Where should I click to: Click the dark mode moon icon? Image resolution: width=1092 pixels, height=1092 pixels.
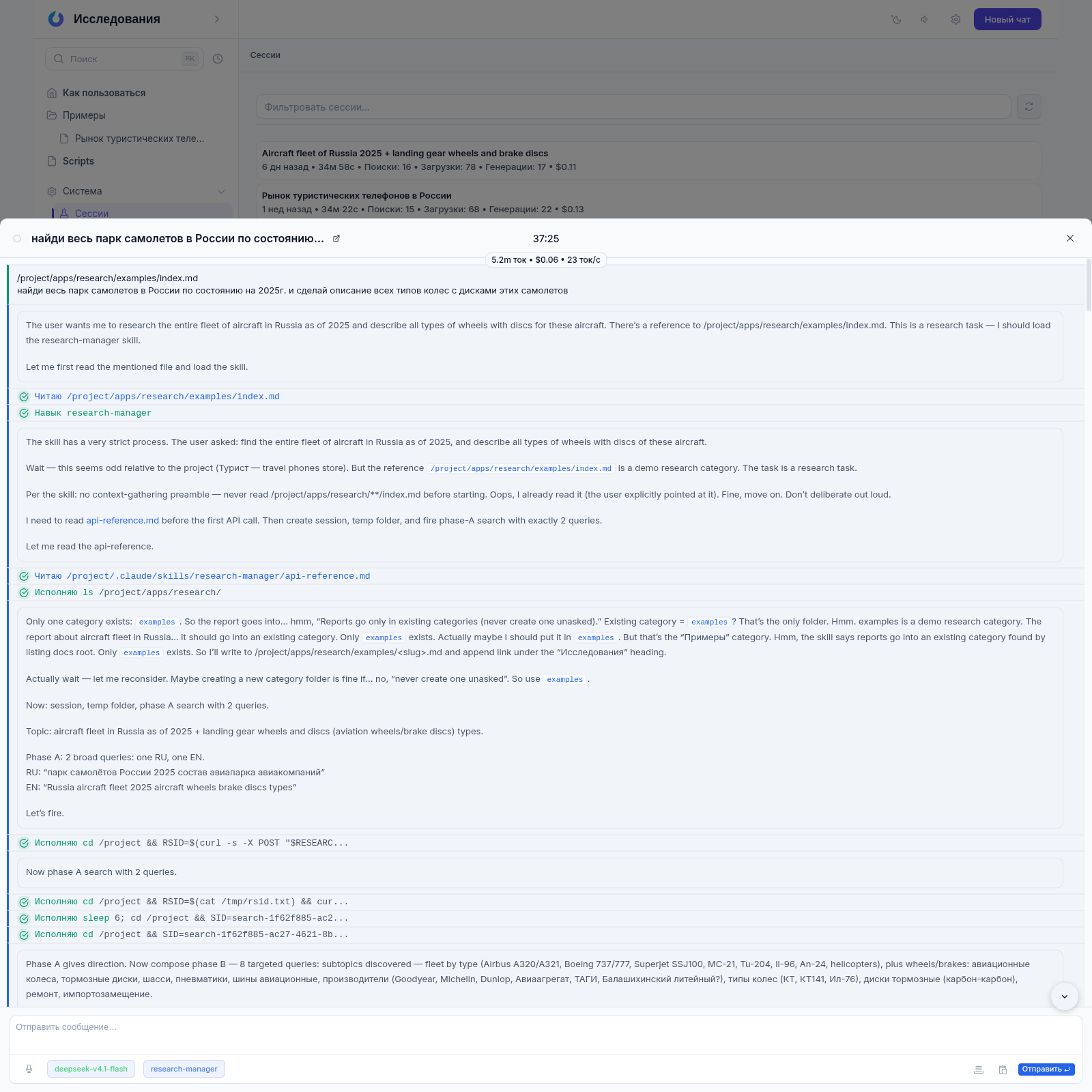tap(896, 19)
